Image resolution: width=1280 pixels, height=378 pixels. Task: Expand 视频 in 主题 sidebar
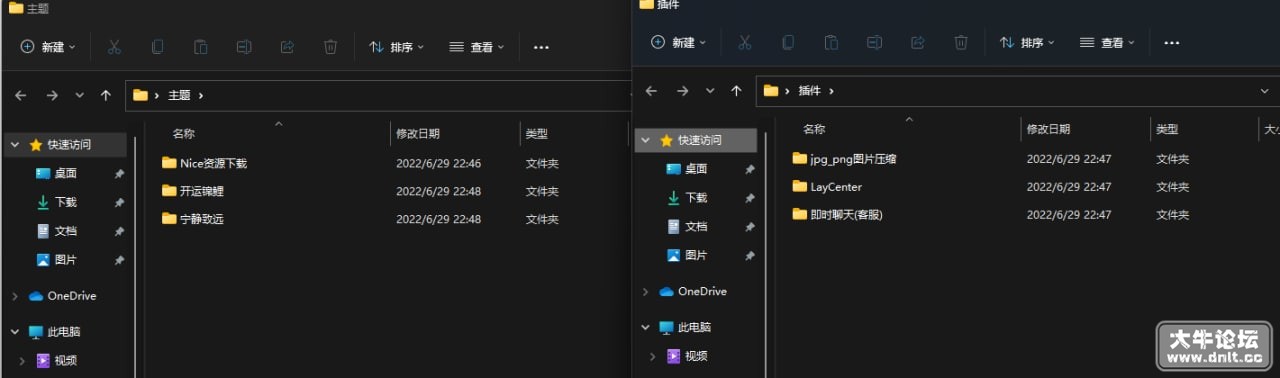[x=22, y=361]
